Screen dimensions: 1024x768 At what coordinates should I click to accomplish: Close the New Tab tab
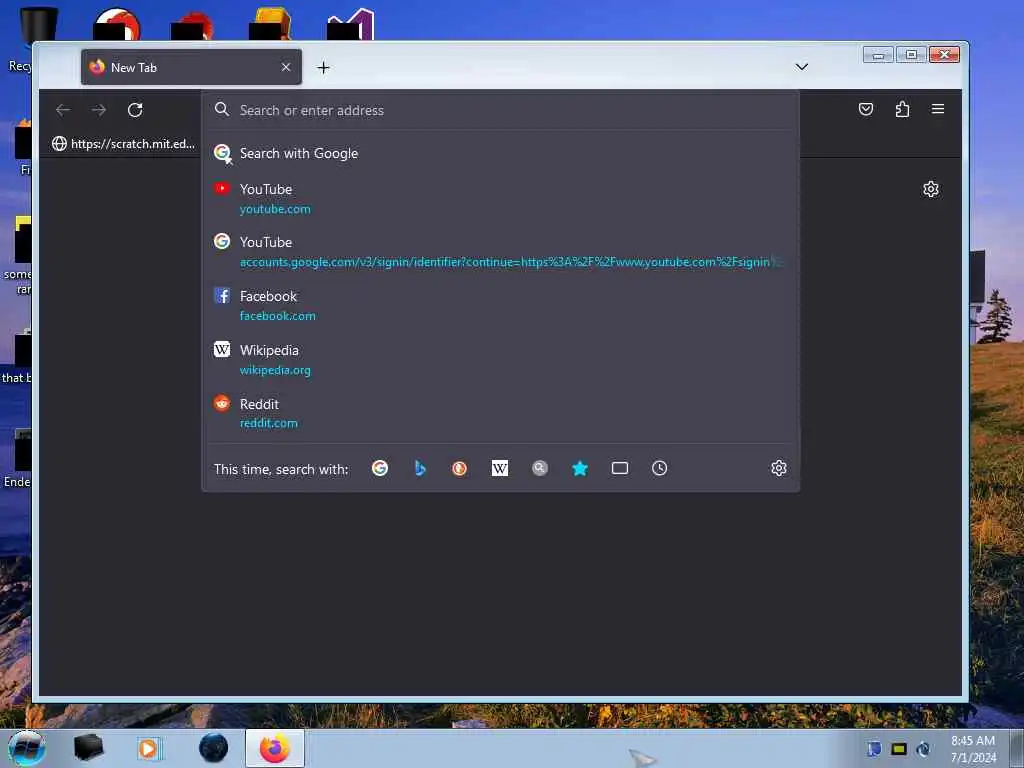(285, 67)
